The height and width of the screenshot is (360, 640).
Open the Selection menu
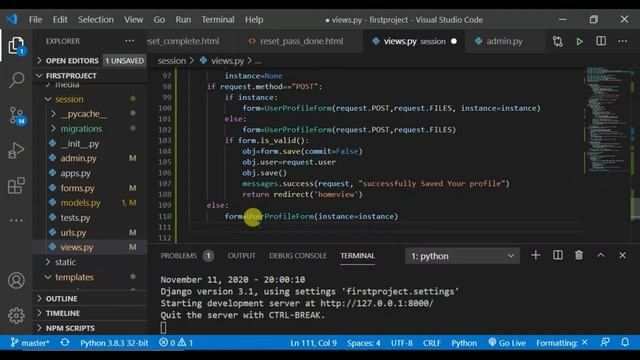[96, 20]
